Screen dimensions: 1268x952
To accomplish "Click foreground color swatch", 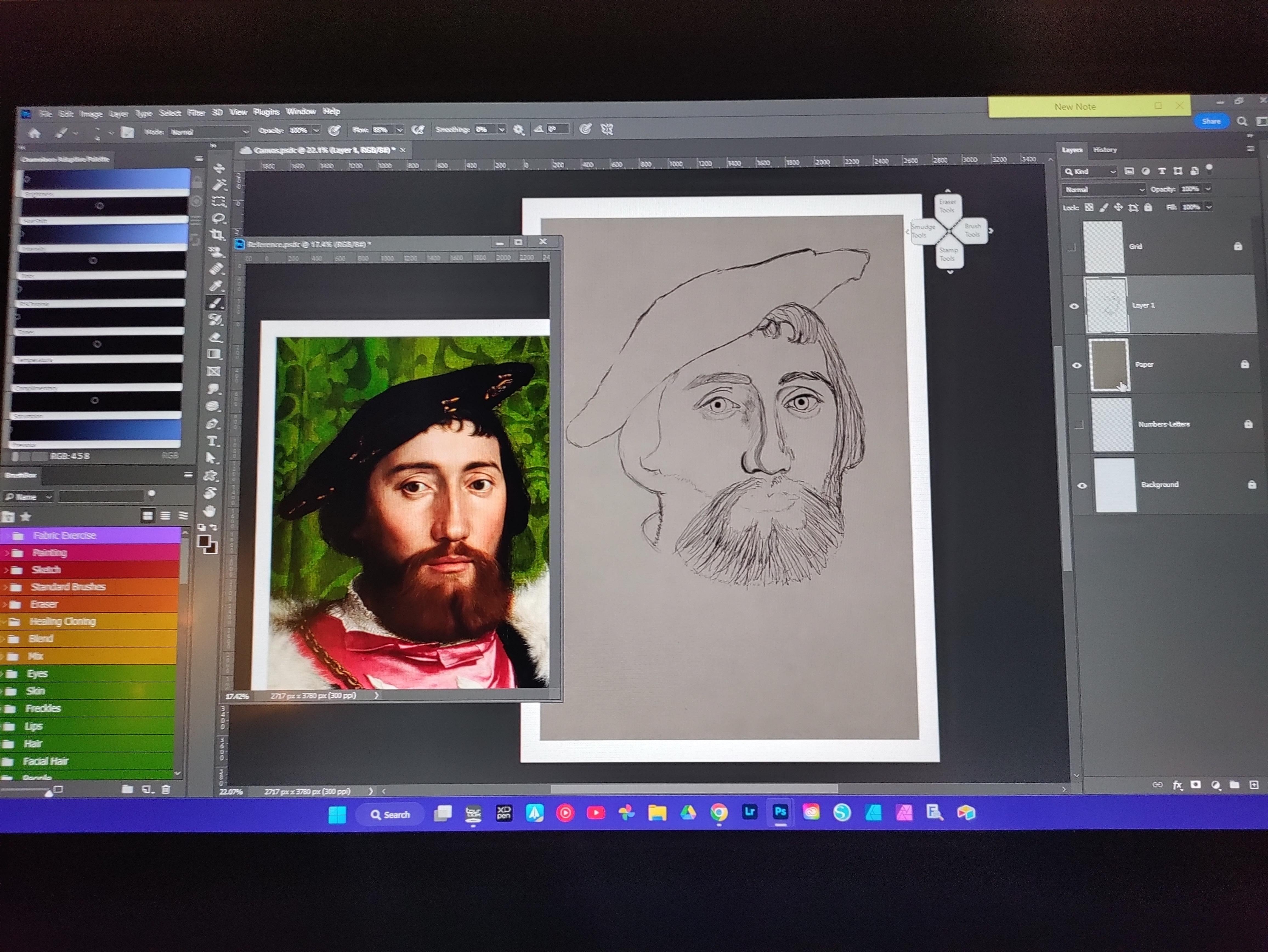I will coord(203,542).
